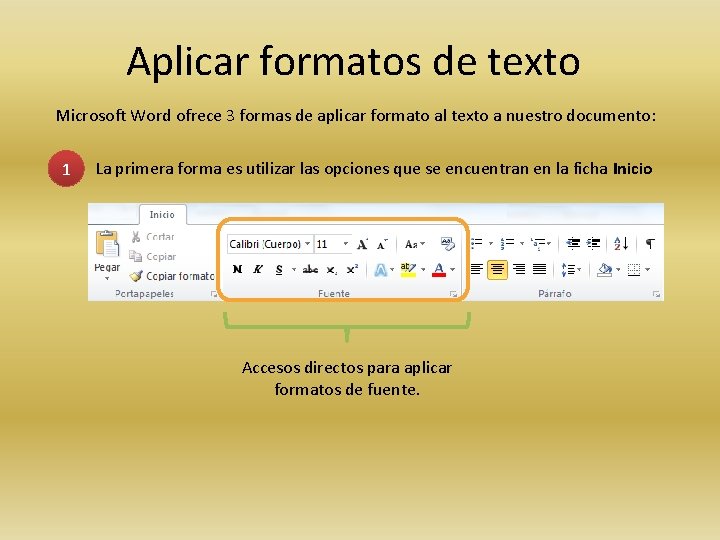Click the clear formatting eraser icon

[x=447, y=243]
